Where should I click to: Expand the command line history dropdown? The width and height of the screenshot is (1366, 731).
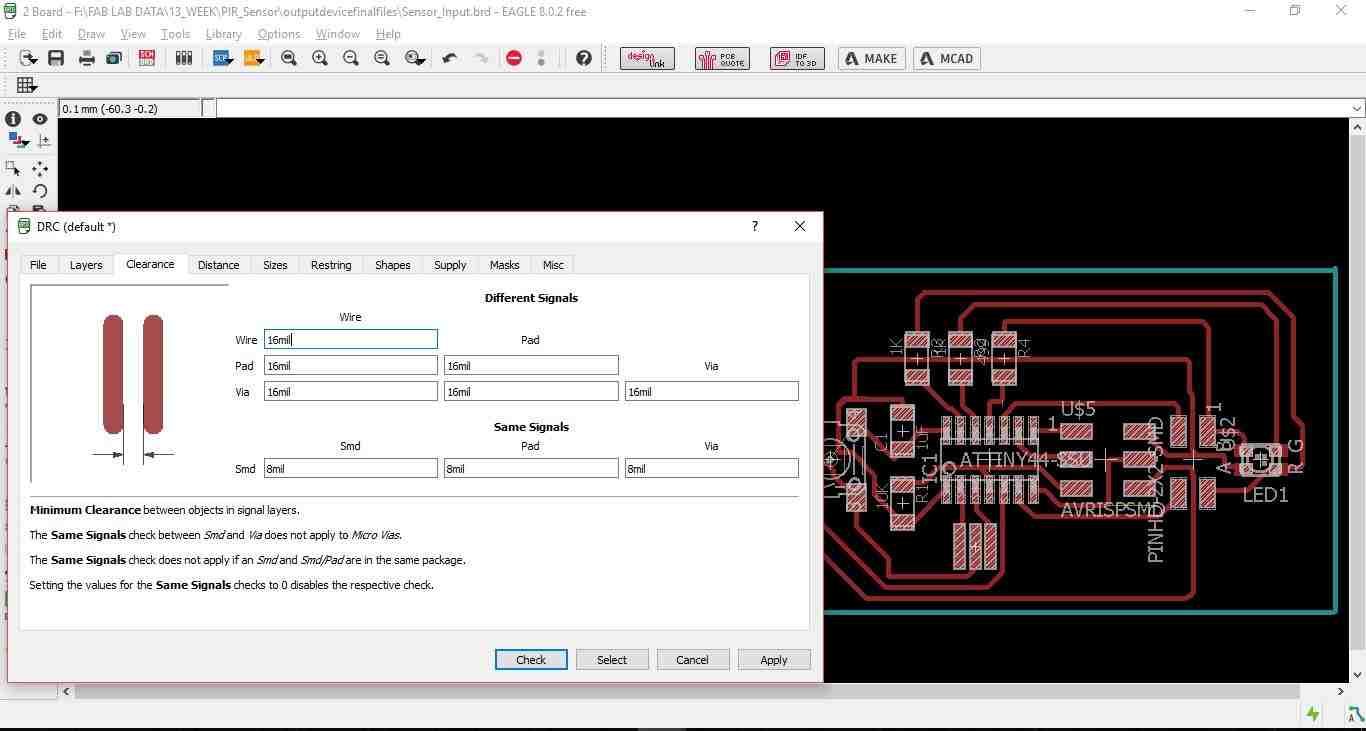click(1357, 108)
